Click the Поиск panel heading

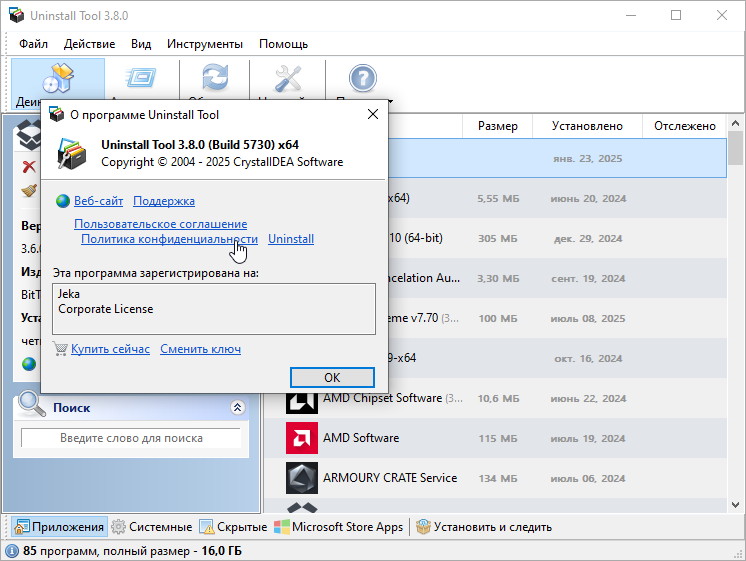click(71, 408)
